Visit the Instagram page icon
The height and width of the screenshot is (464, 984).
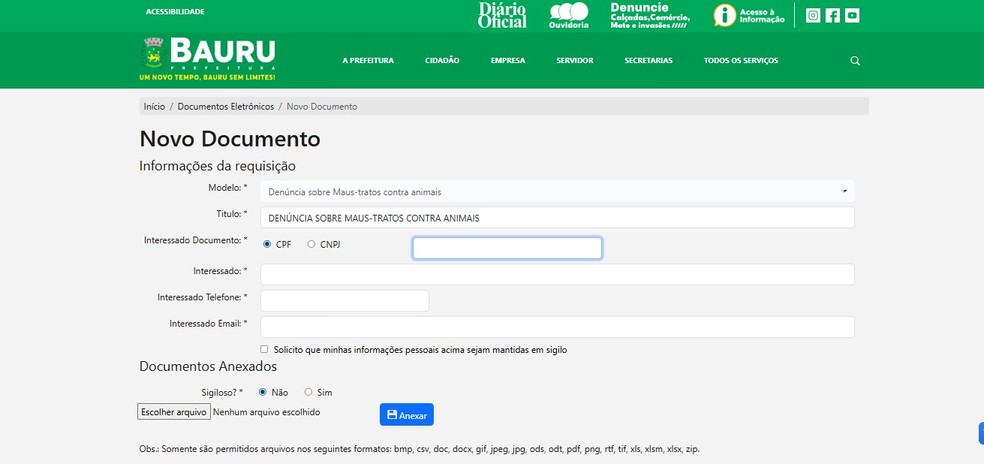[813, 15]
